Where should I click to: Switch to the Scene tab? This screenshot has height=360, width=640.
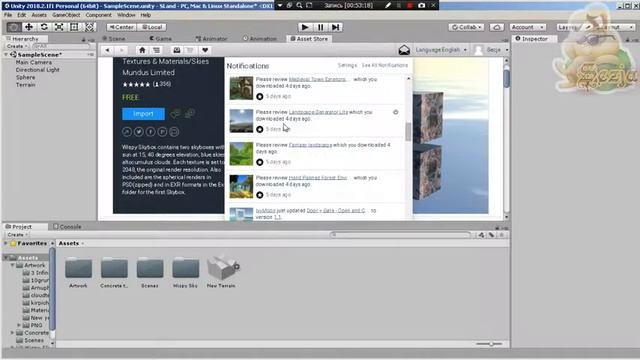(x=114, y=39)
